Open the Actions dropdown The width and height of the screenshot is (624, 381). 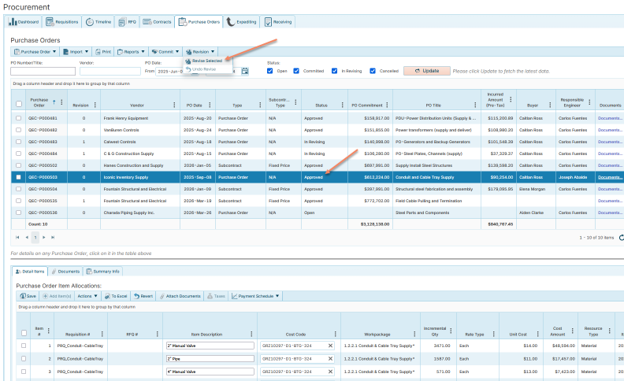tap(87, 296)
